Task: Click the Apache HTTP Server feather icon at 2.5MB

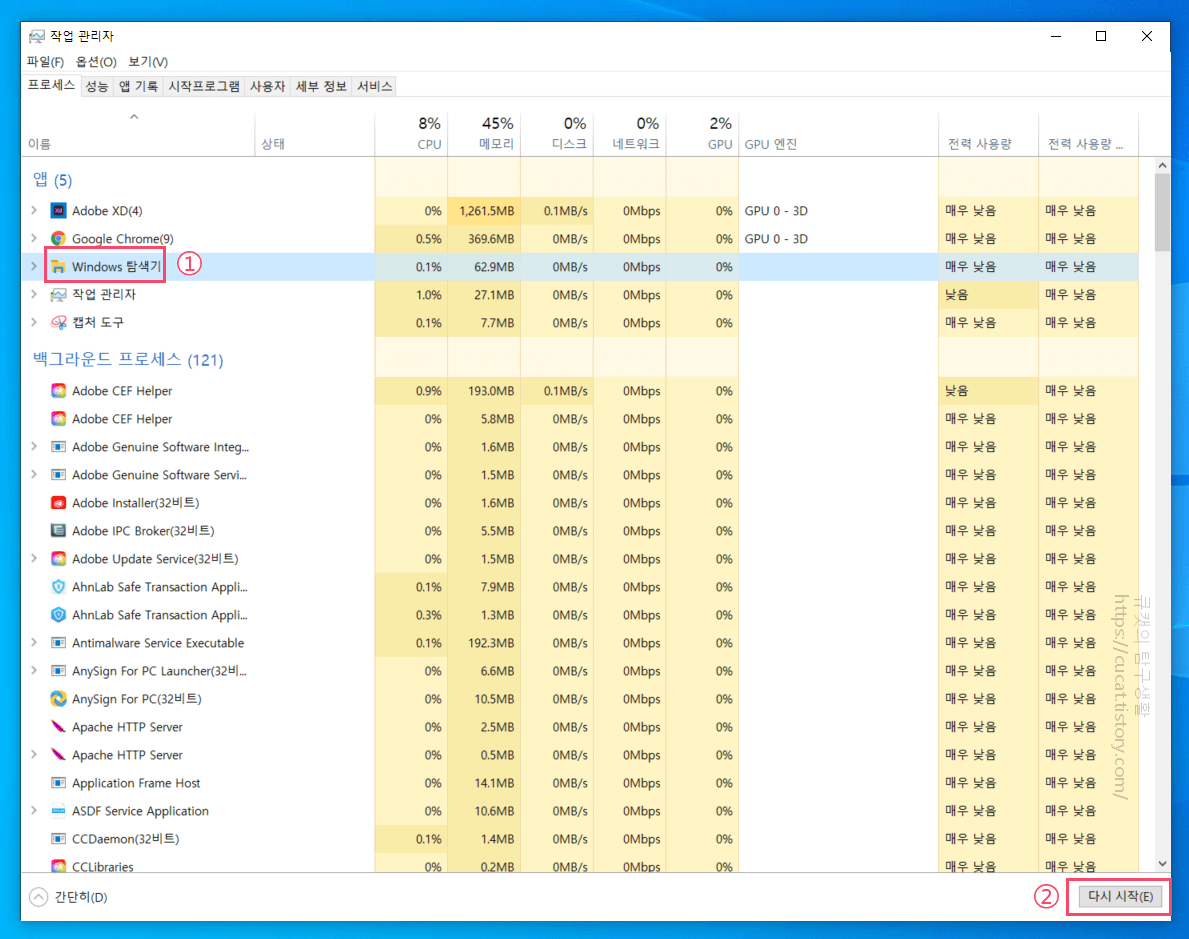Action: coord(58,727)
